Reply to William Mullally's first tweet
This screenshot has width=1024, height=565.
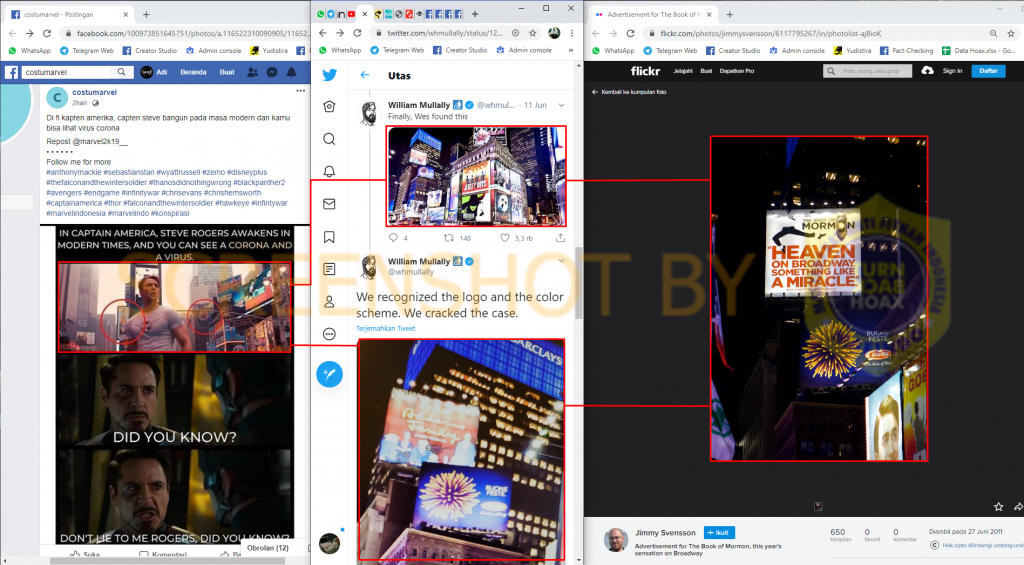393,238
